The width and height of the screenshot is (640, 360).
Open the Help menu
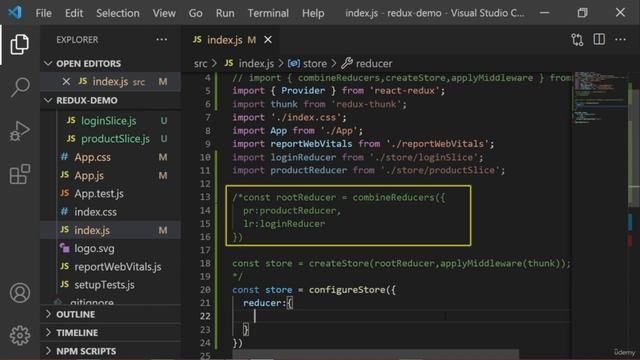pyautogui.click(x=313, y=13)
